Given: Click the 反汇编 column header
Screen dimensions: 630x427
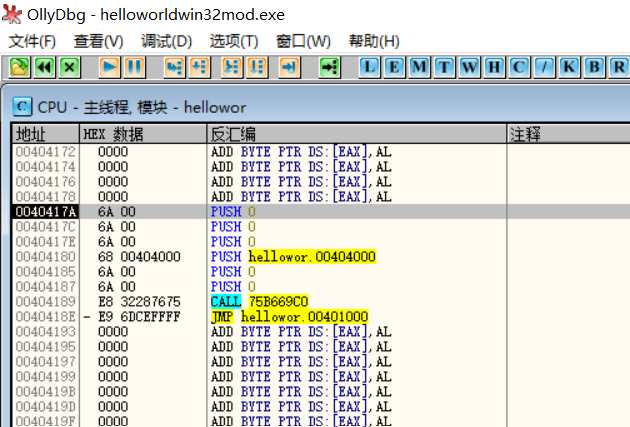Looking at the screenshot, I should pyautogui.click(x=357, y=134).
